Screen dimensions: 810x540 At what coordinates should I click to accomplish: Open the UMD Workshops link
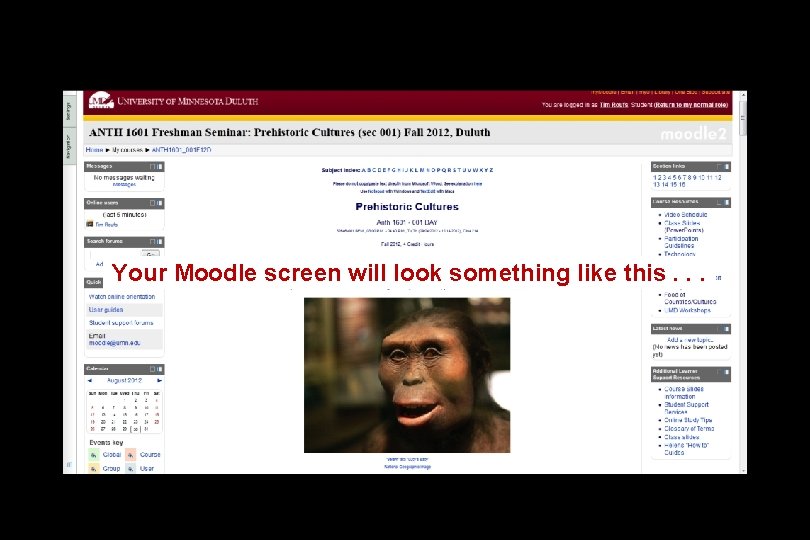coord(688,311)
